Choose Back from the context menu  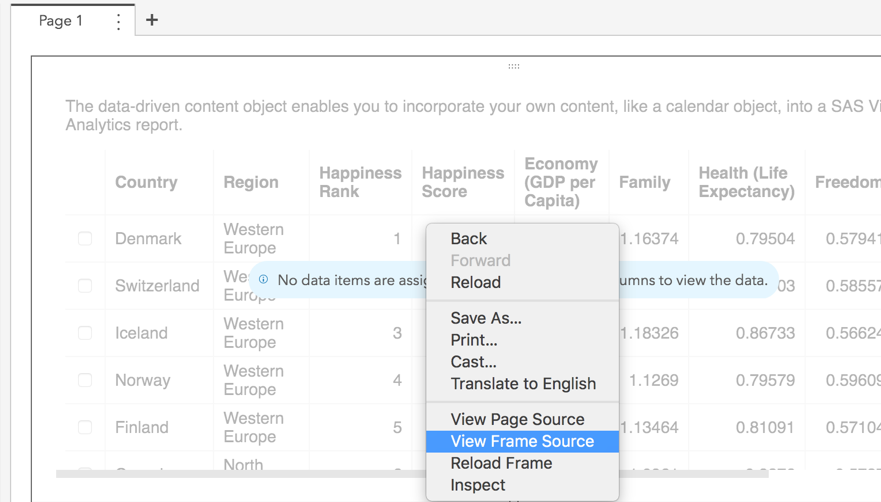pos(469,239)
